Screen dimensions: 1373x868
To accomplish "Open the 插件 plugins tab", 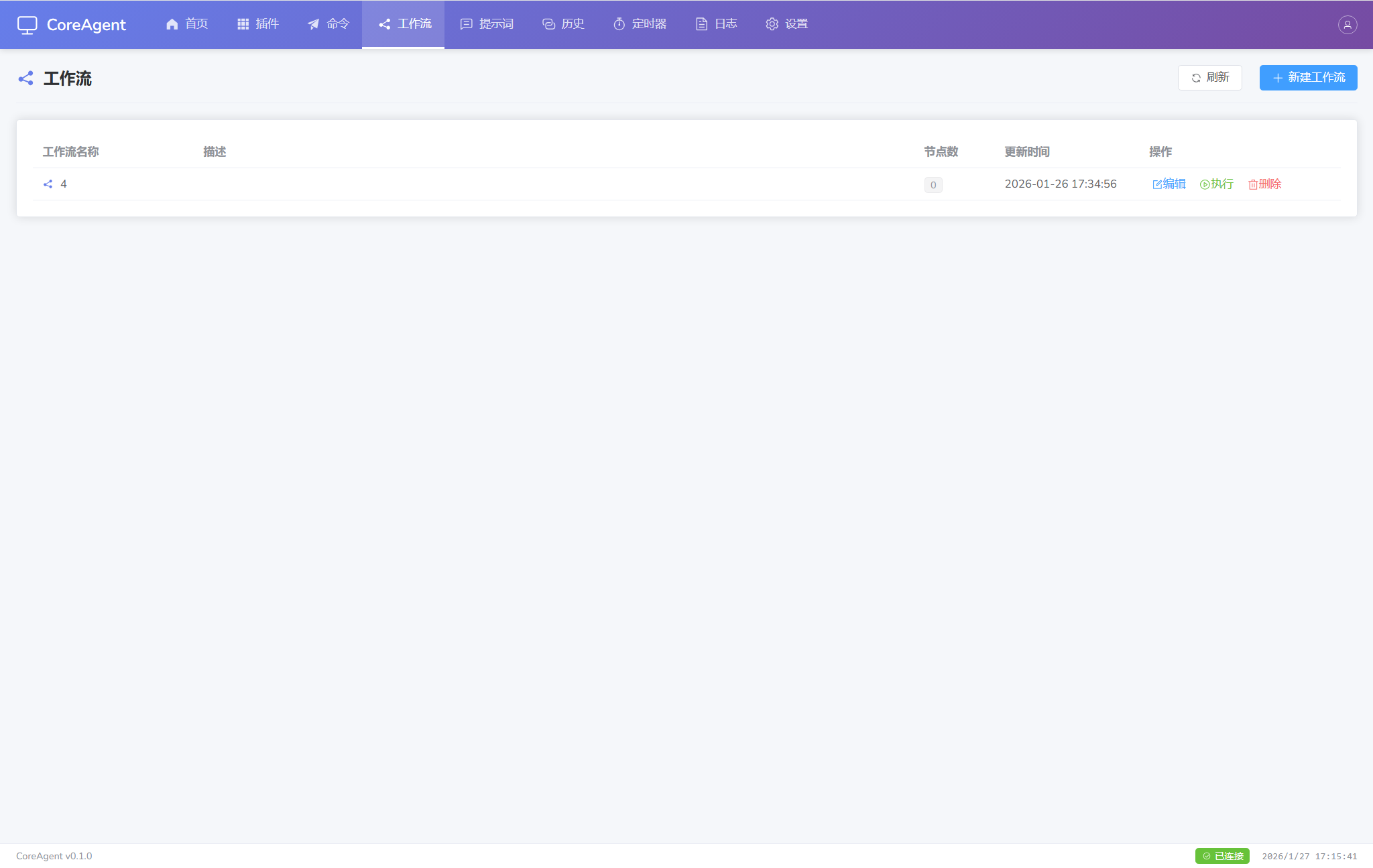I will pos(258,24).
